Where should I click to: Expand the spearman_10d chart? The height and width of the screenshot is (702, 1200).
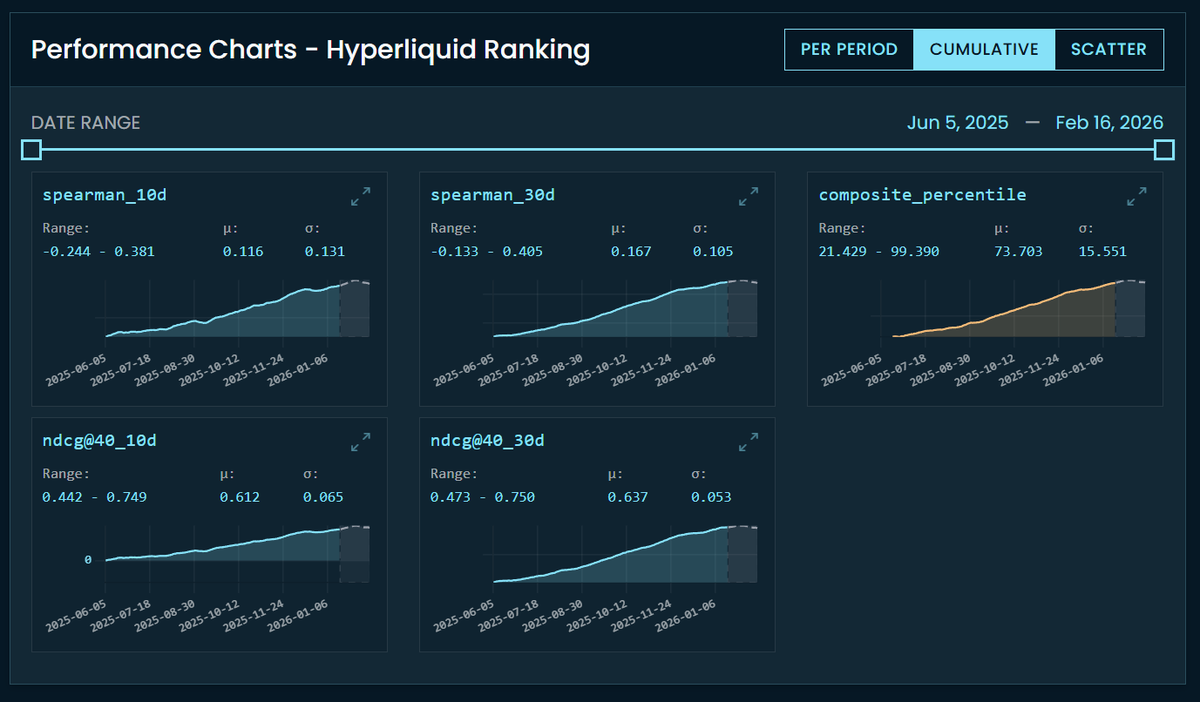pos(361,197)
